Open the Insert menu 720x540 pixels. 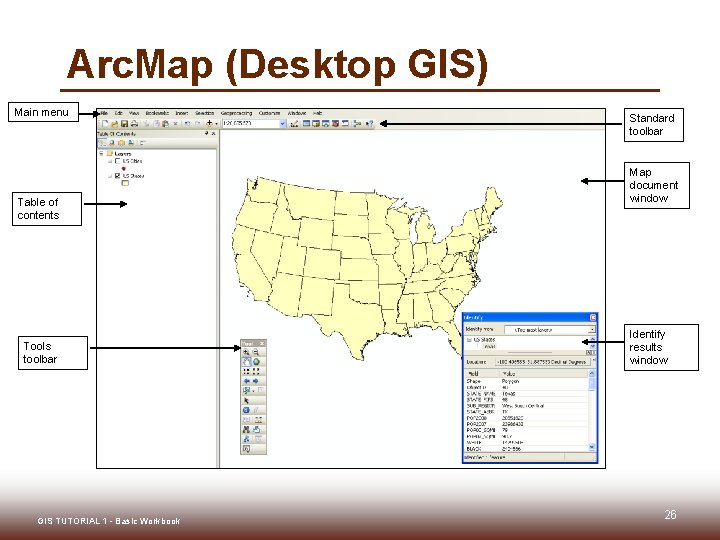(182, 113)
